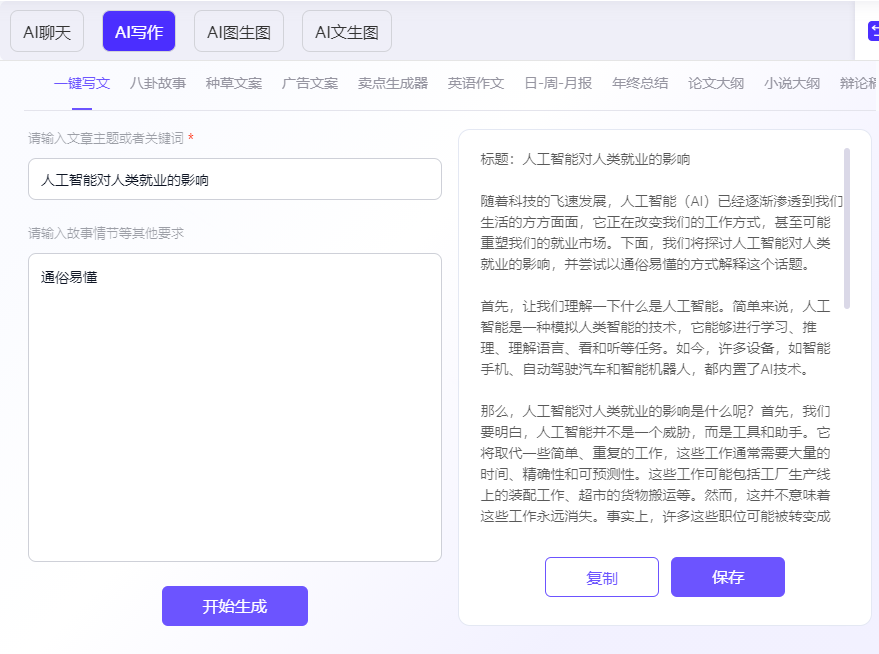Select the 卖点生成器 generator
The height and width of the screenshot is (654, 879).
click(391, 83)
